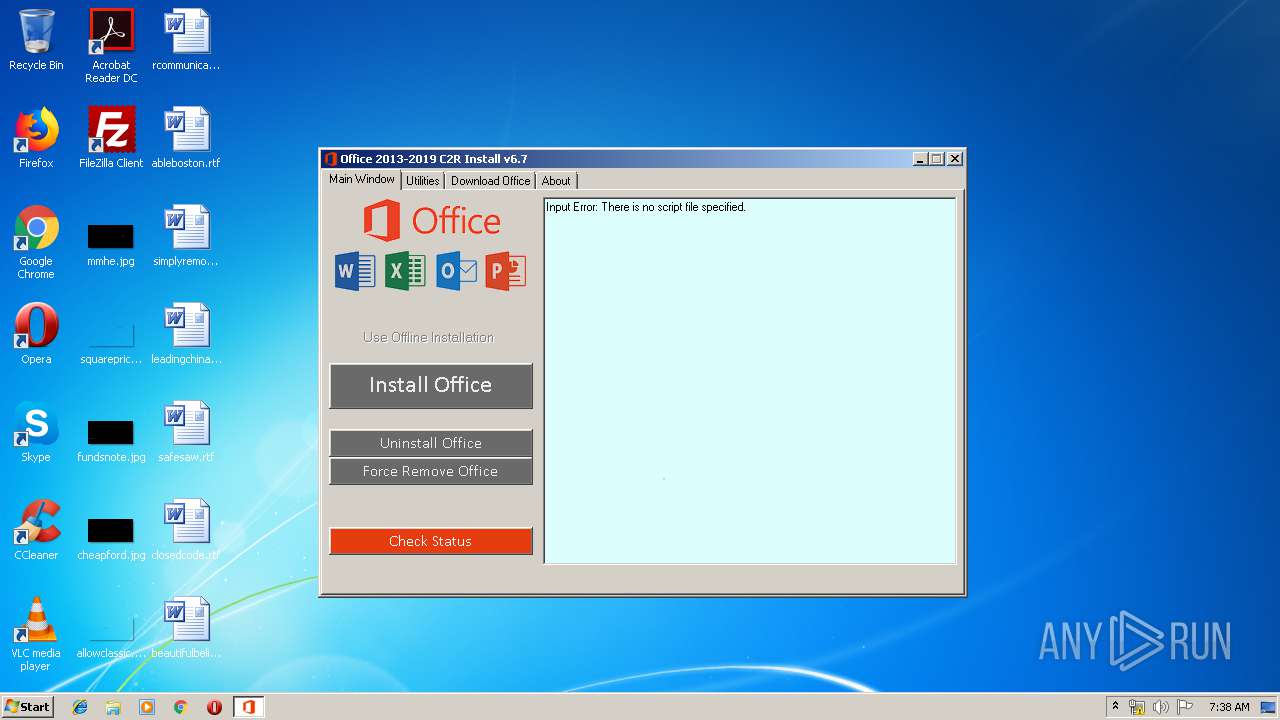Open Chrome from the taskbar
1280x720 pixels.
(x=181, y=707)
